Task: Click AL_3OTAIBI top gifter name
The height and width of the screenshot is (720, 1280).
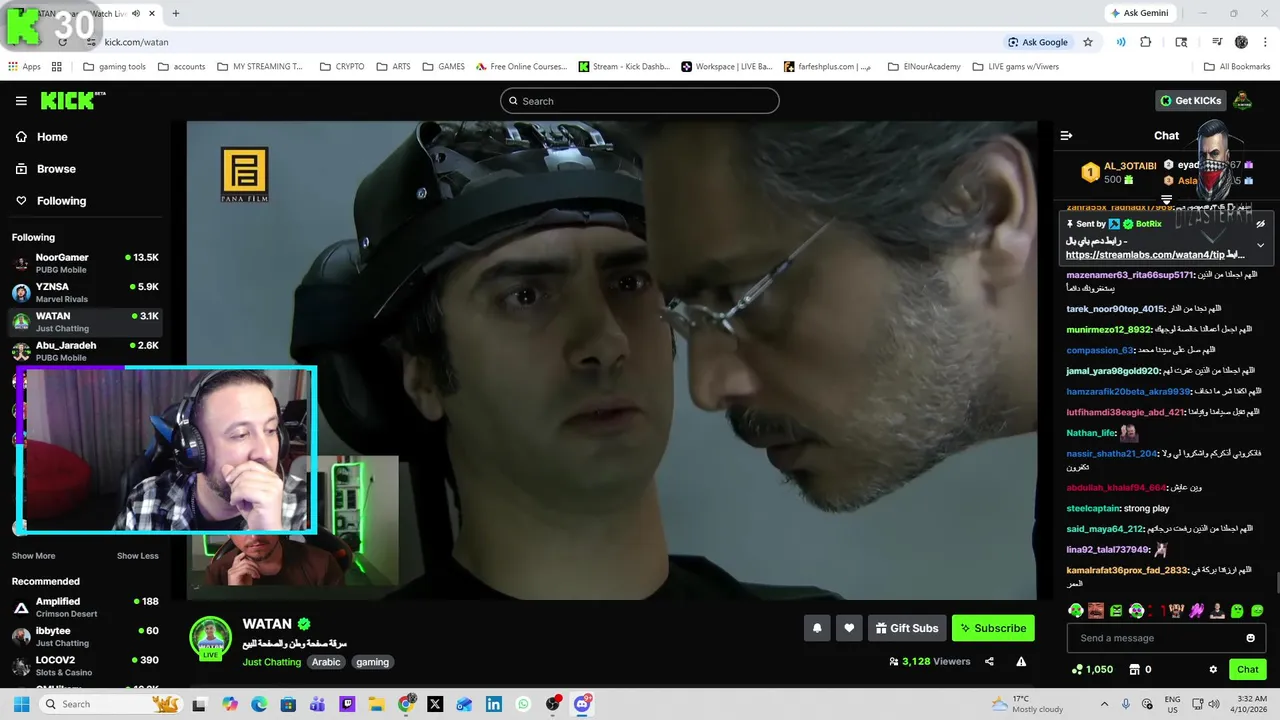Action: [1130, 166]
